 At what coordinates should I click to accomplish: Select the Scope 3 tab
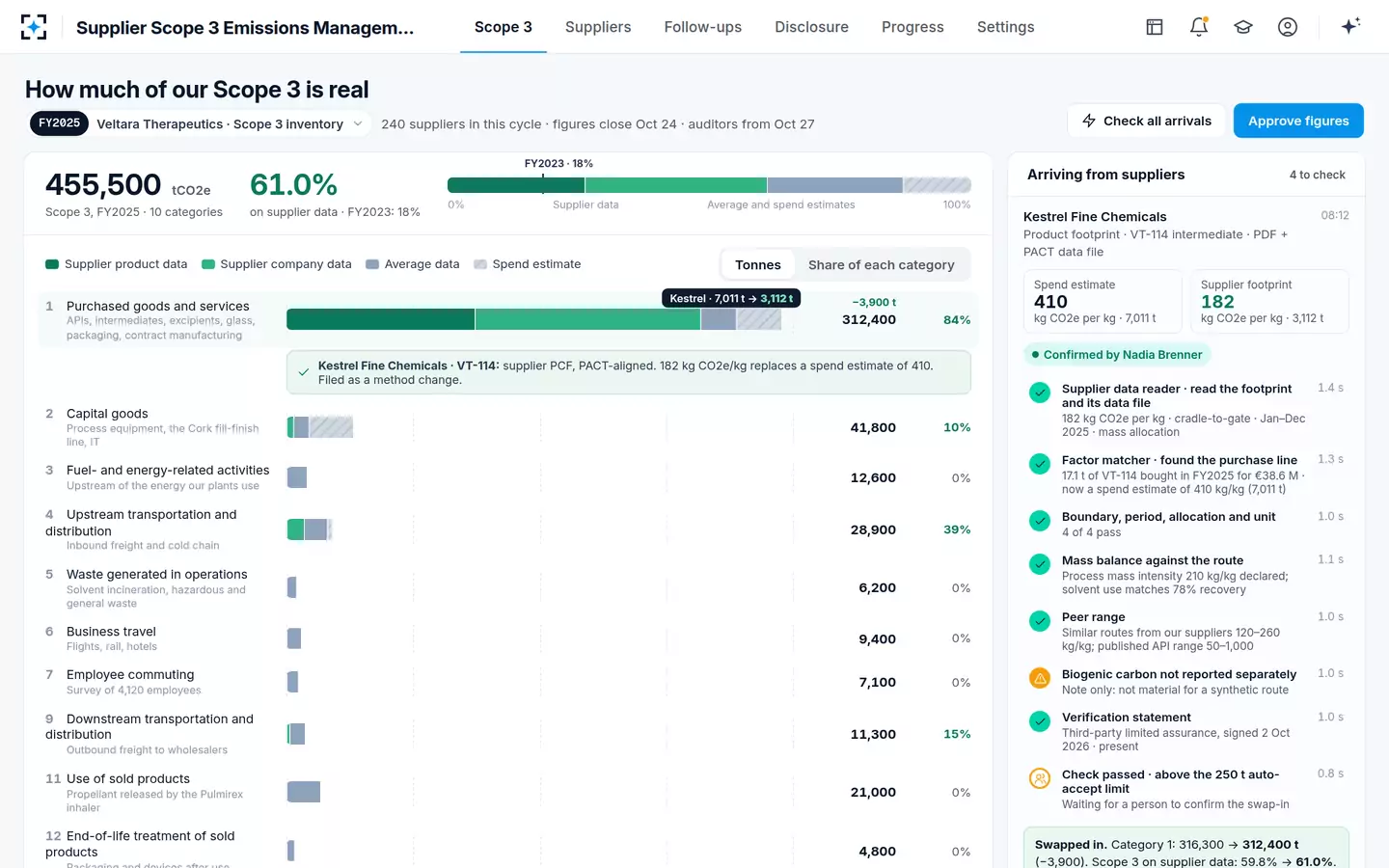(x=504, y=27)
